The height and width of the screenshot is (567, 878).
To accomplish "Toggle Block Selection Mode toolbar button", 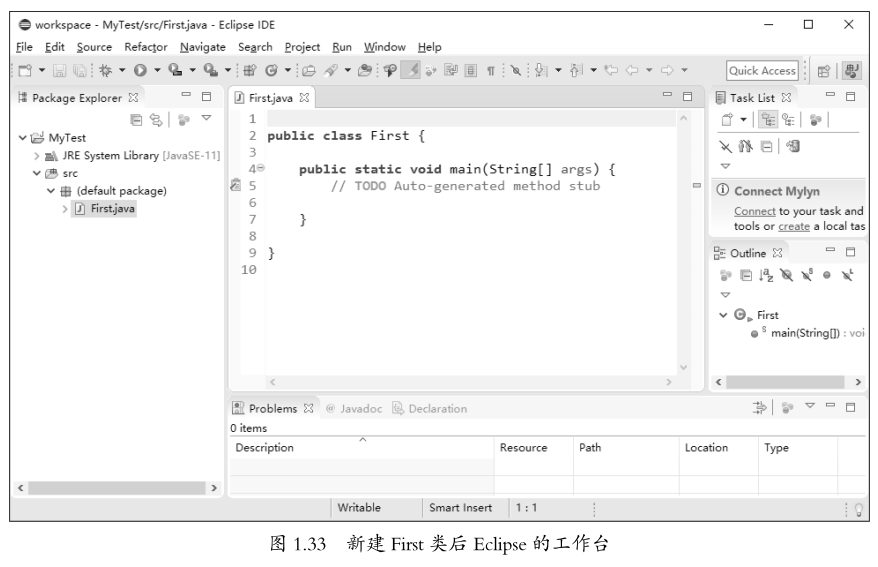I will click(471, 71).
